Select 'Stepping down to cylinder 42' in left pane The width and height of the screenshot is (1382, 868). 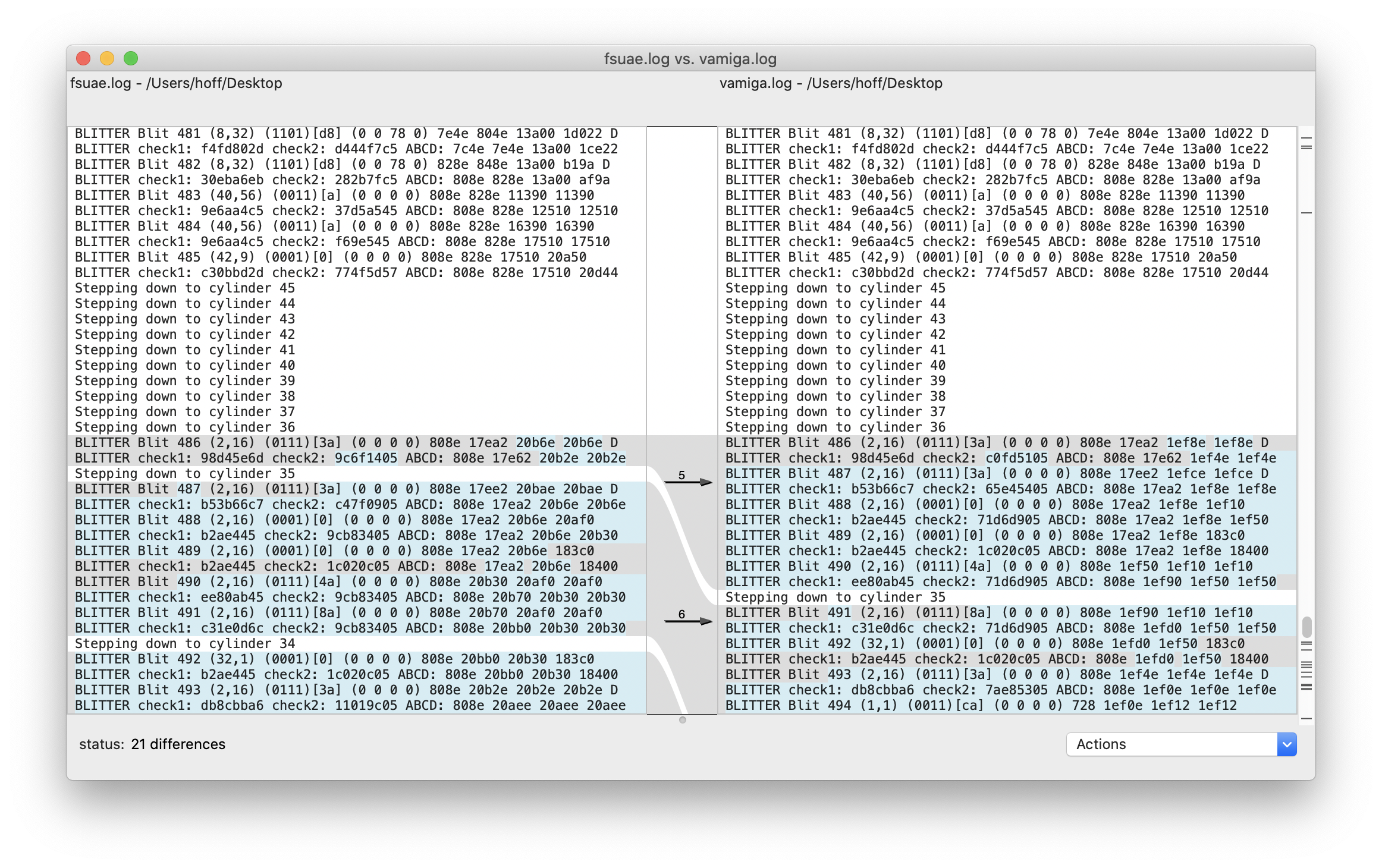[x=185, y=335]
